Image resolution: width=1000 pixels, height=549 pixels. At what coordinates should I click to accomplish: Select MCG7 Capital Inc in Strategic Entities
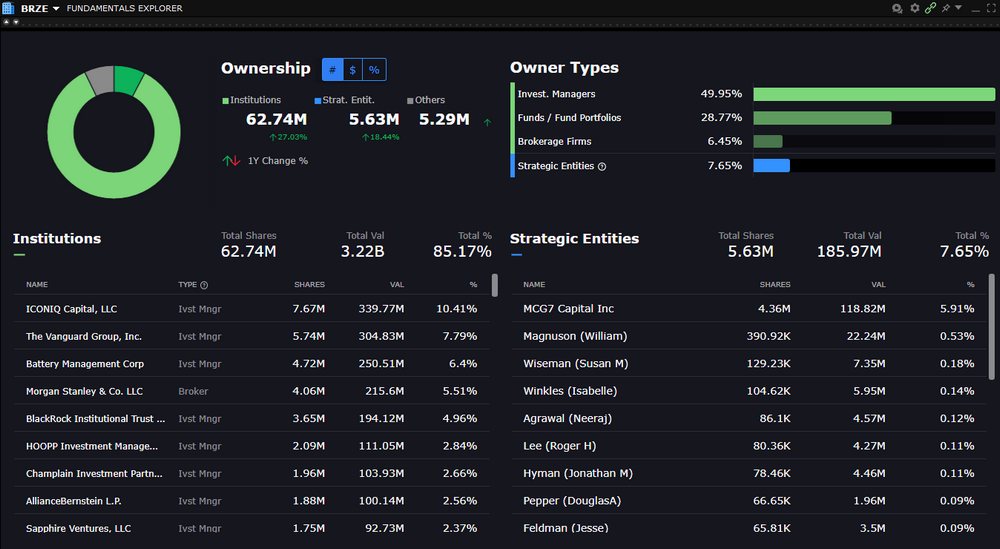coord(568,309)
